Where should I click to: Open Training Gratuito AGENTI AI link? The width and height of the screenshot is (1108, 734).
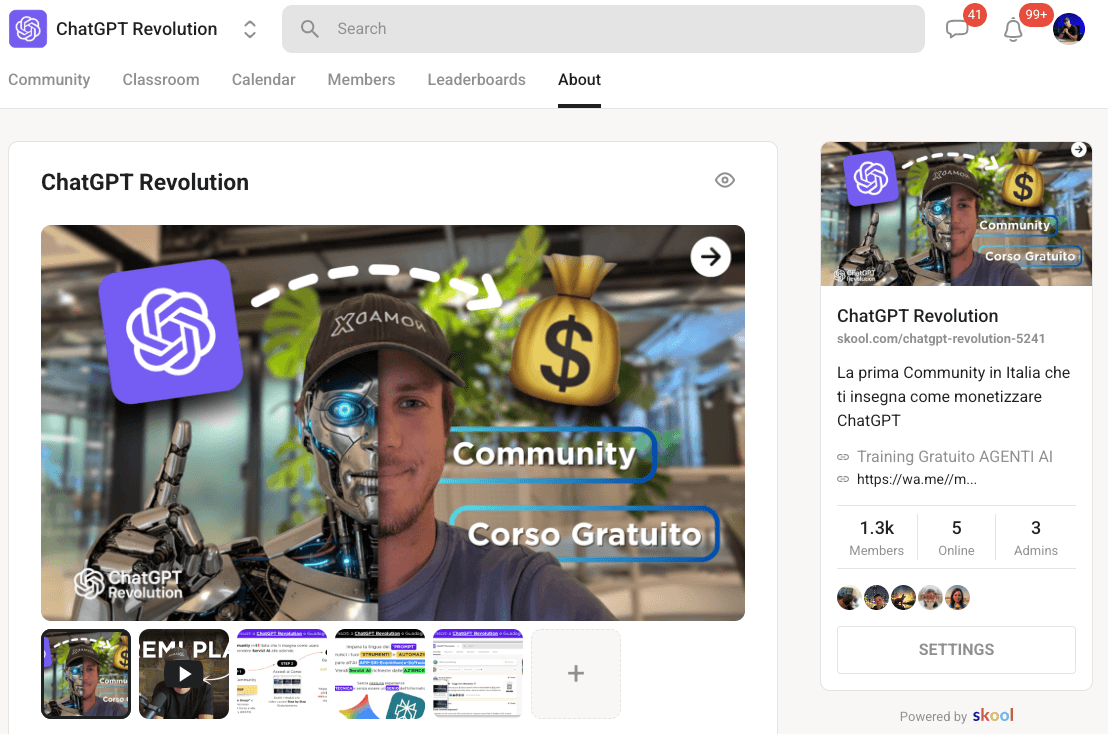click(x=955, y=456)
